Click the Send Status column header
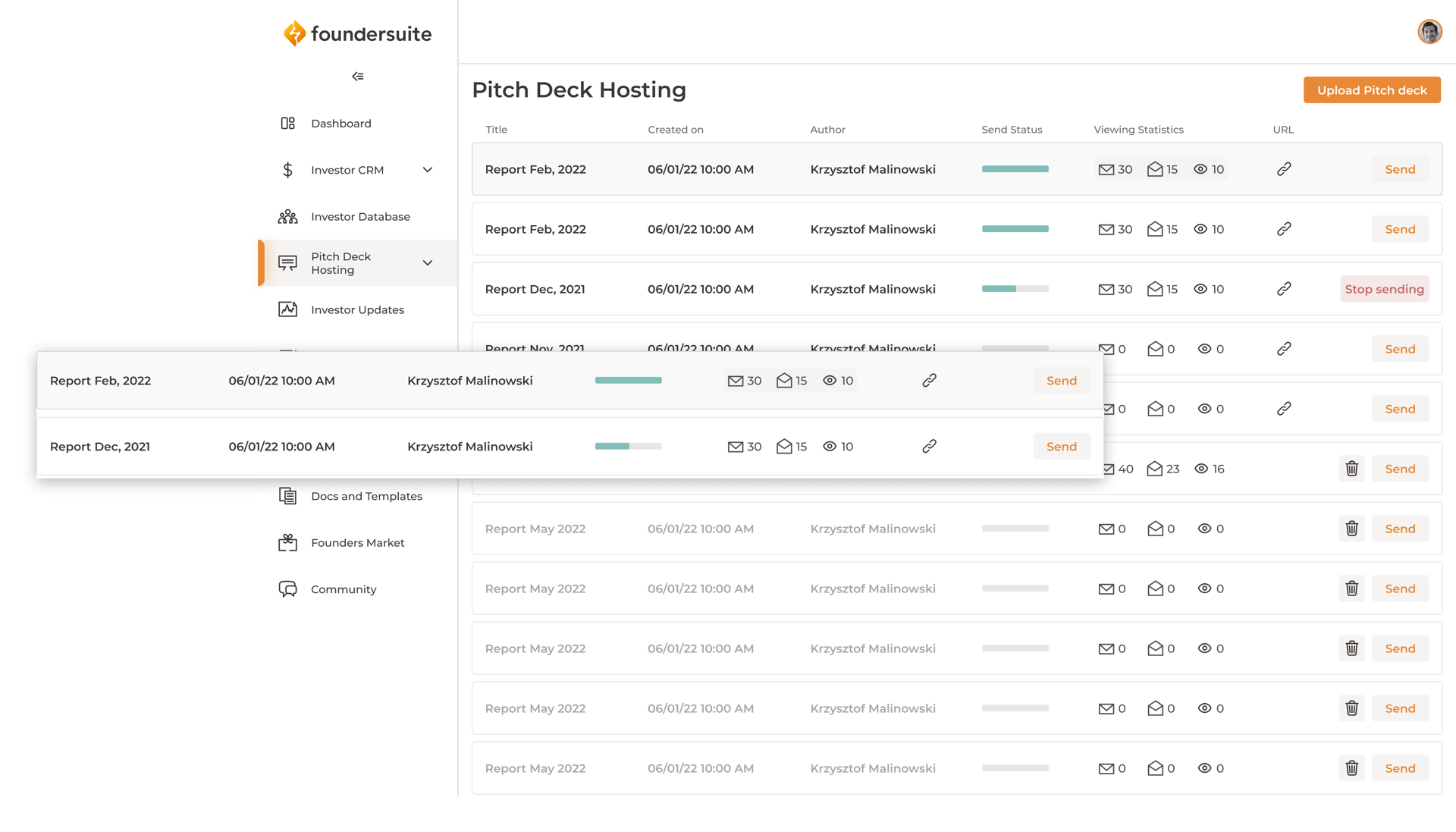The height and width of the screenshot is (832, 1456). [1012, 130]
